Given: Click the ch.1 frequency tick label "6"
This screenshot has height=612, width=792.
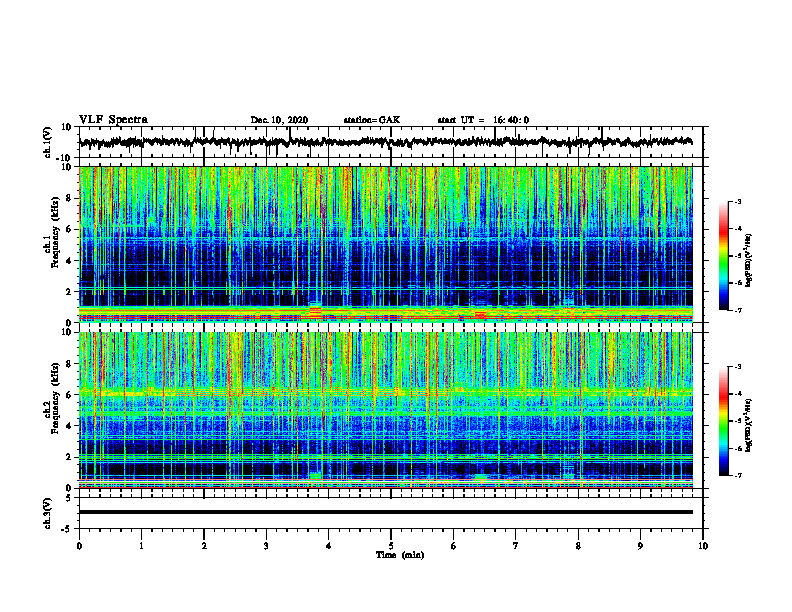Looking at the screenshot, I should pos(69,229).
